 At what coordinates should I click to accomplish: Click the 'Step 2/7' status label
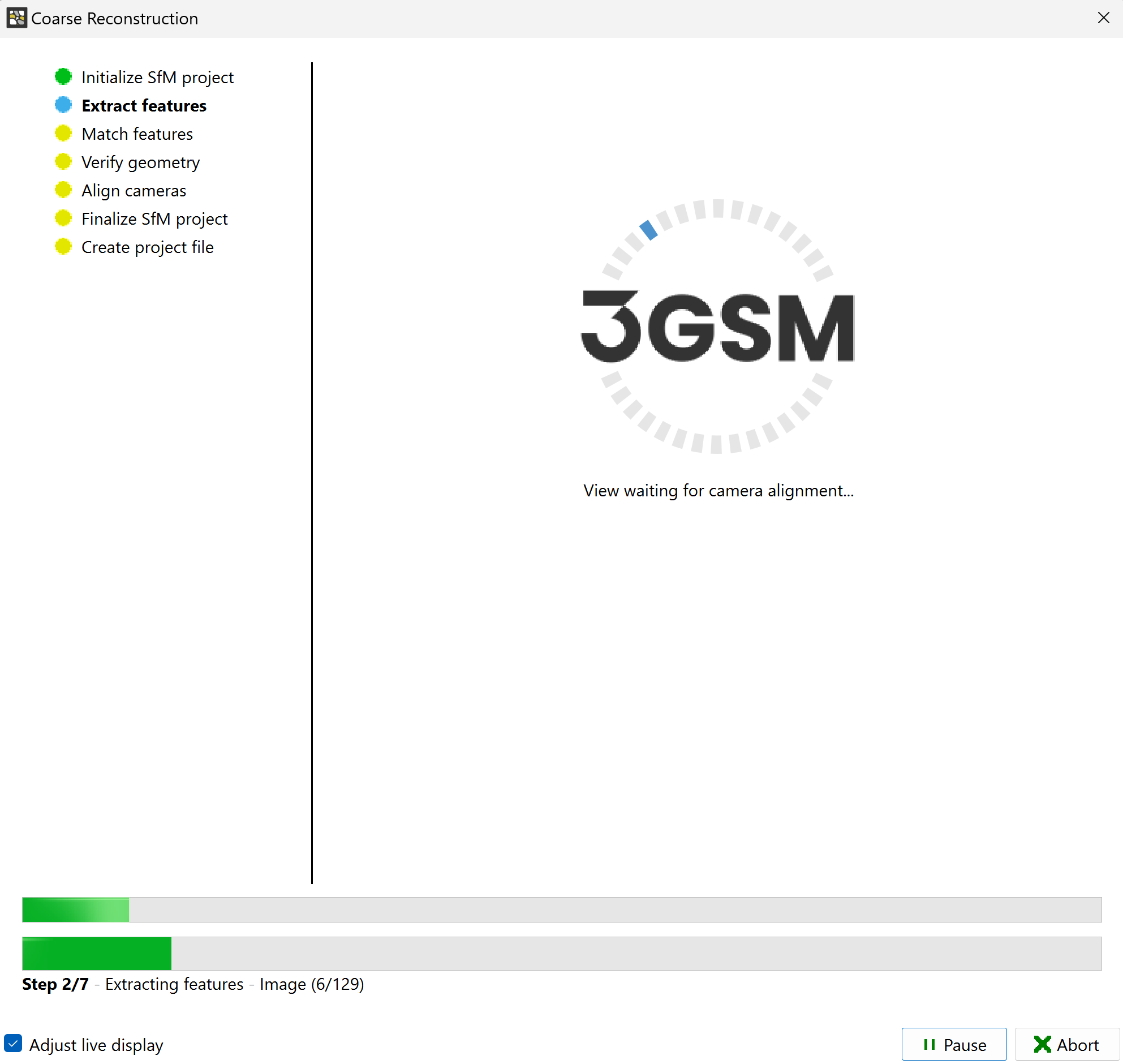[55, 984]
